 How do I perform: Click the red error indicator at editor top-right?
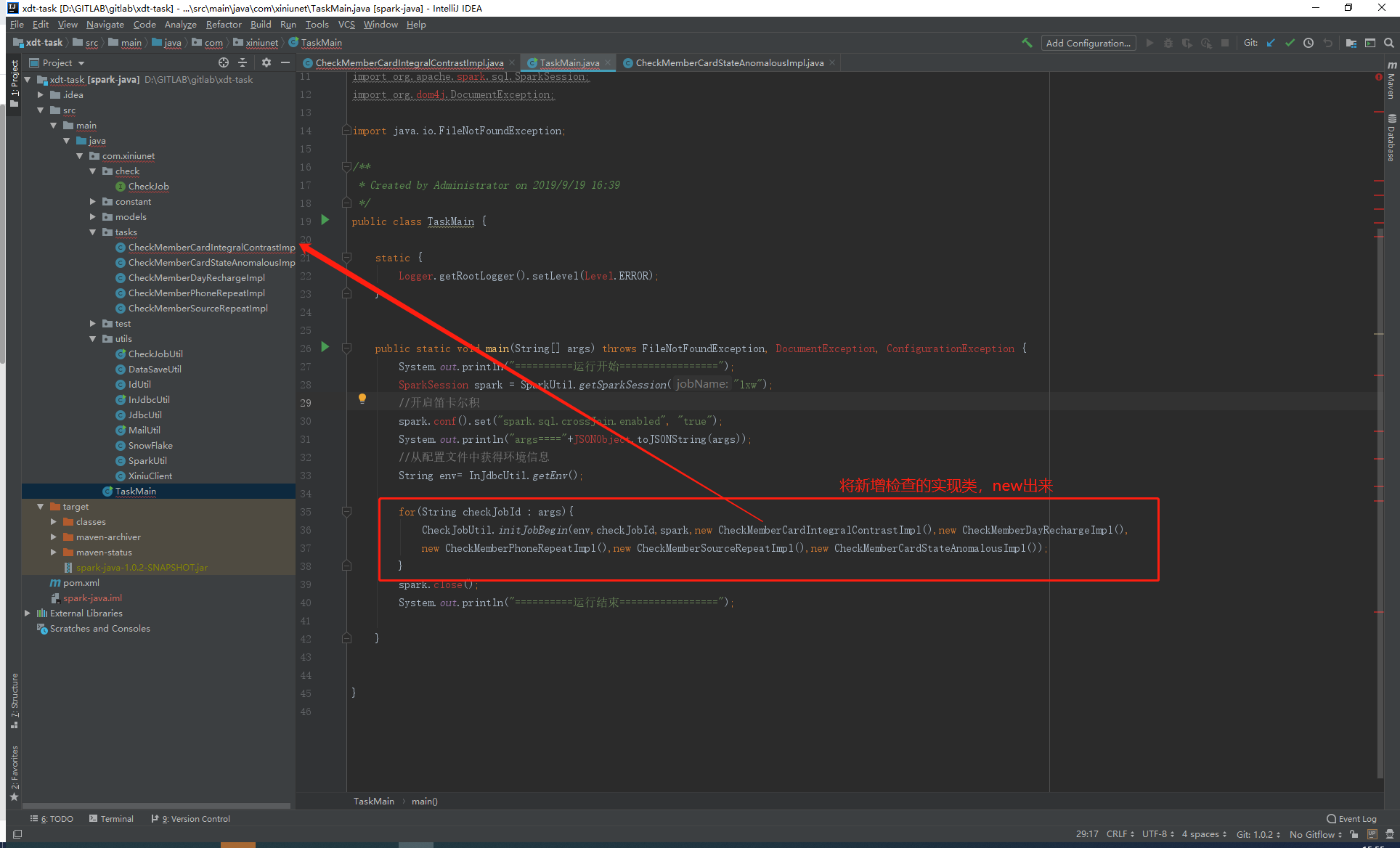click(x=1378, y=77)
